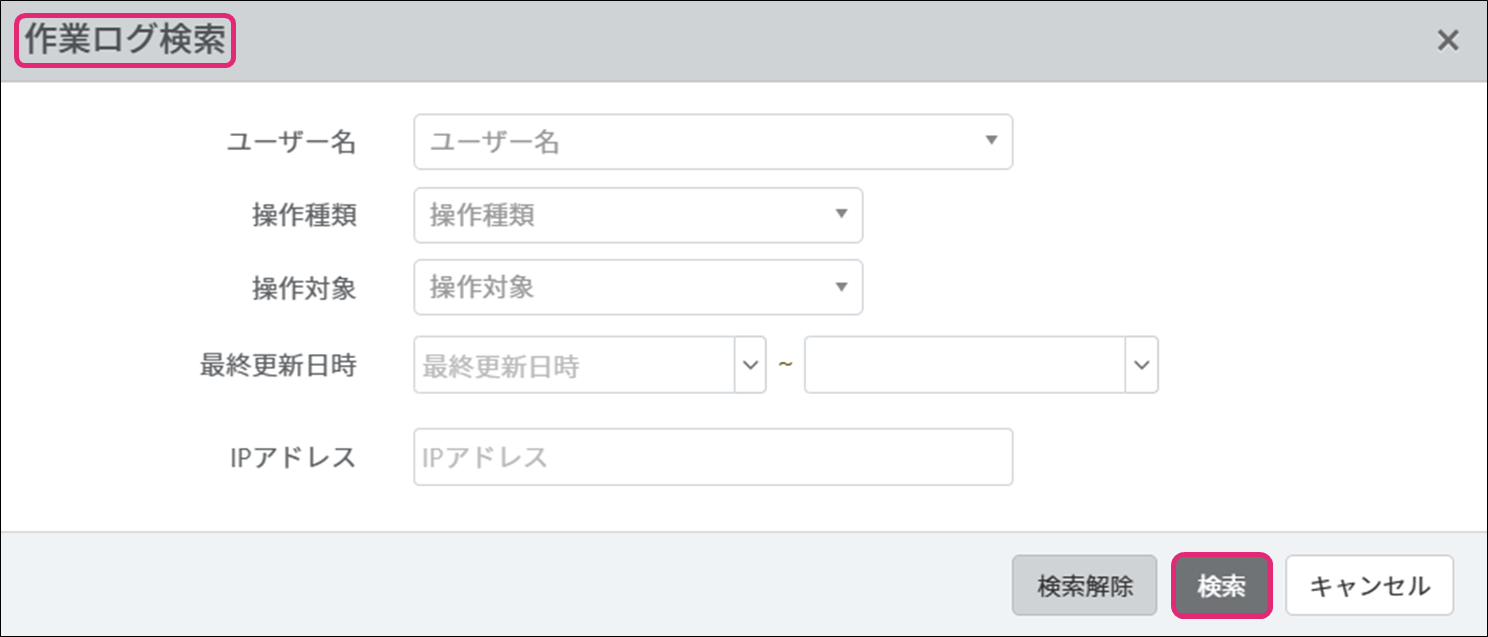Click the 作業ログ検索 dialog title

tap(125, 41)
